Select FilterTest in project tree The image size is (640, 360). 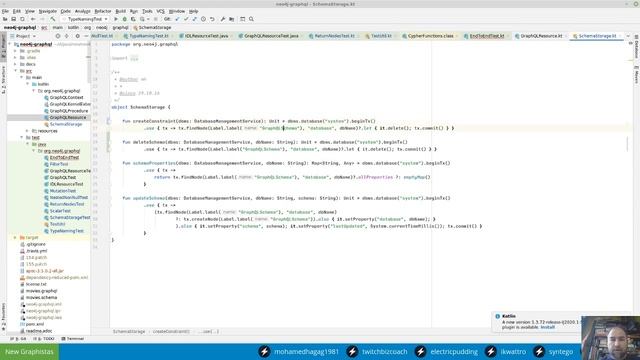[59, 164]
